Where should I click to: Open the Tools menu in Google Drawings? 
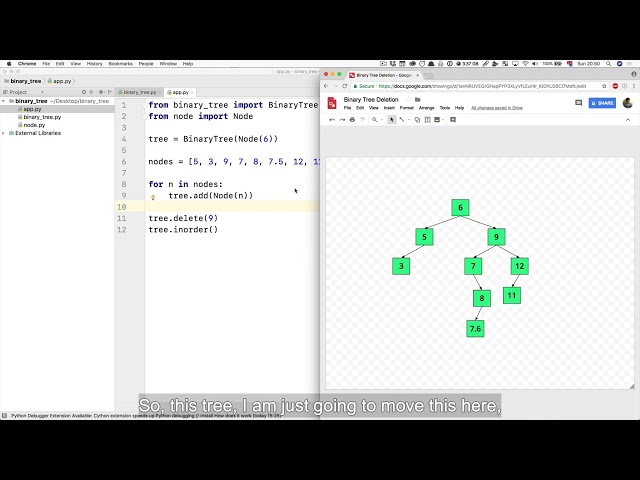(x=444, y=108)
